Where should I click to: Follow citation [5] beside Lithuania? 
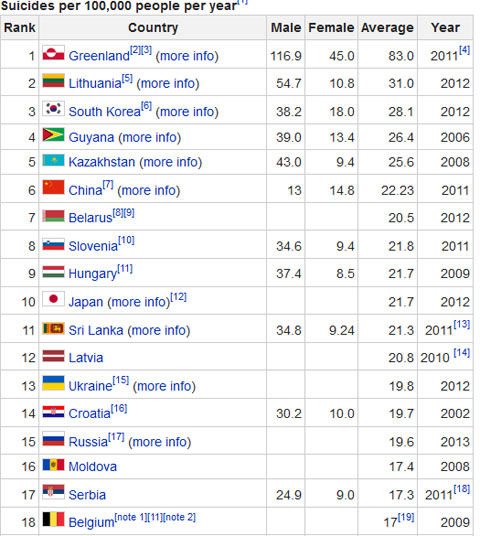pos(127,78)
